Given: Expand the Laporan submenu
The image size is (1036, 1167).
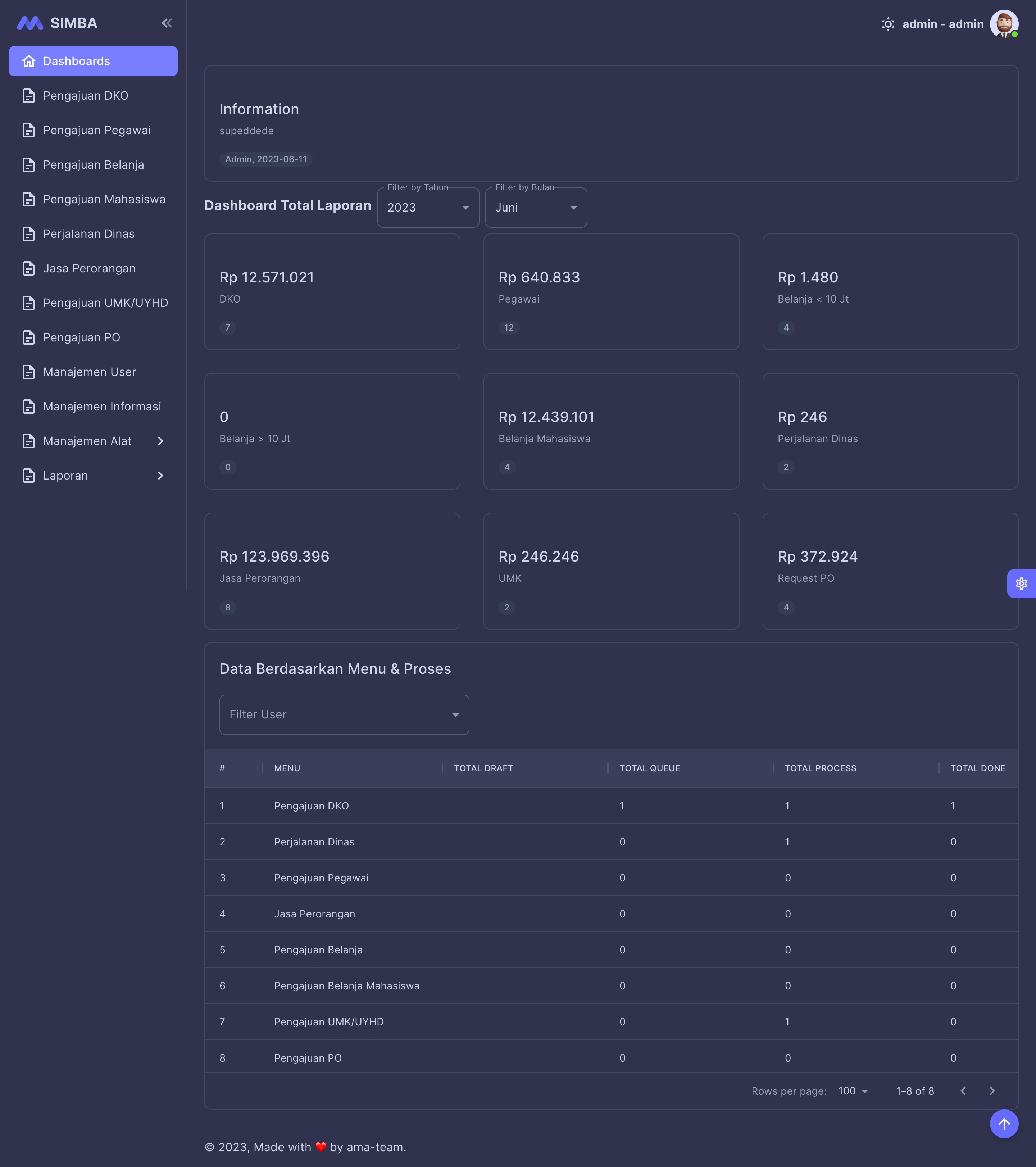Looking at the screenshot, I should click(160, 476).
